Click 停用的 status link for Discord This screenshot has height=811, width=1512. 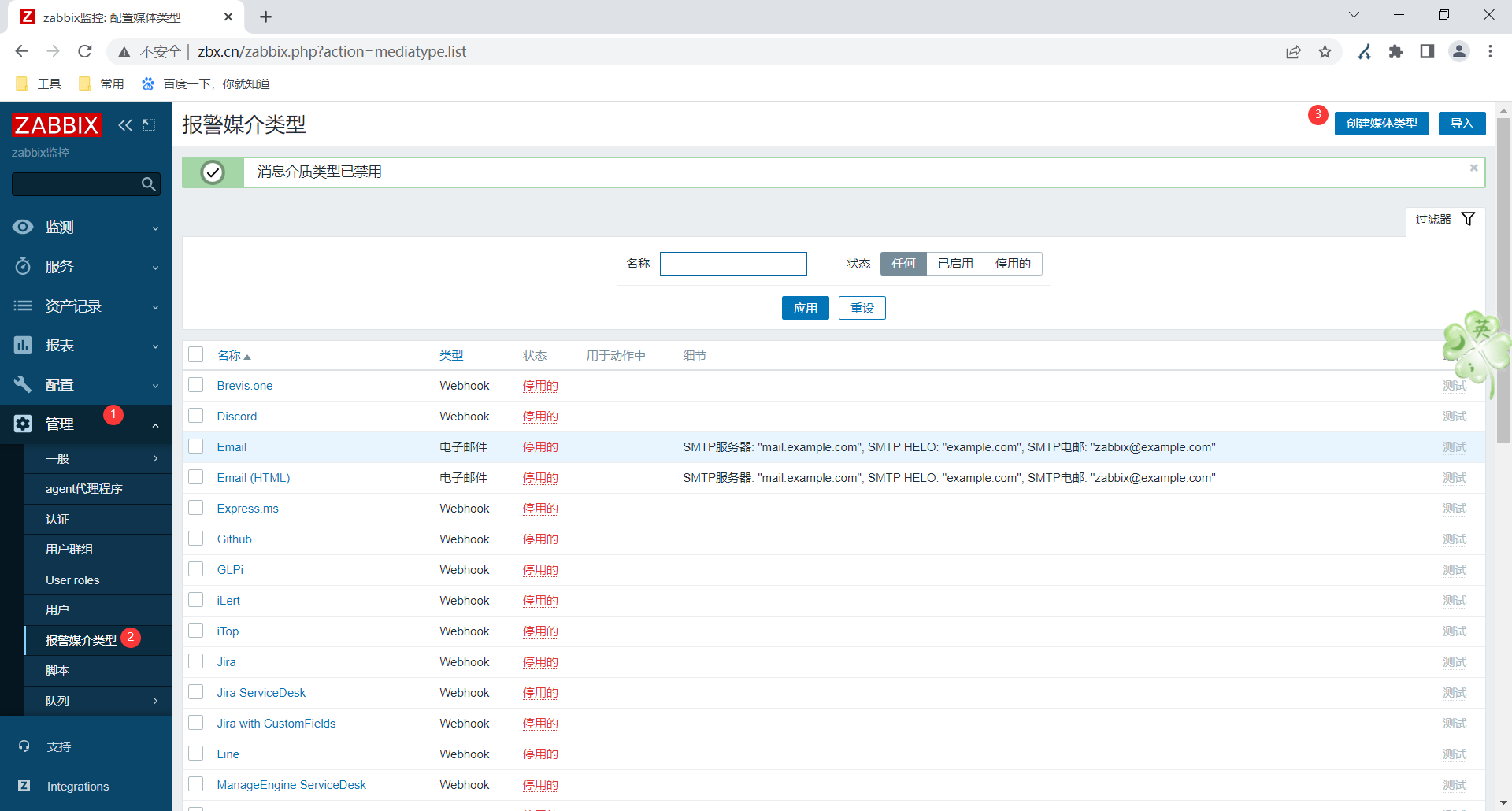[540, 417]
